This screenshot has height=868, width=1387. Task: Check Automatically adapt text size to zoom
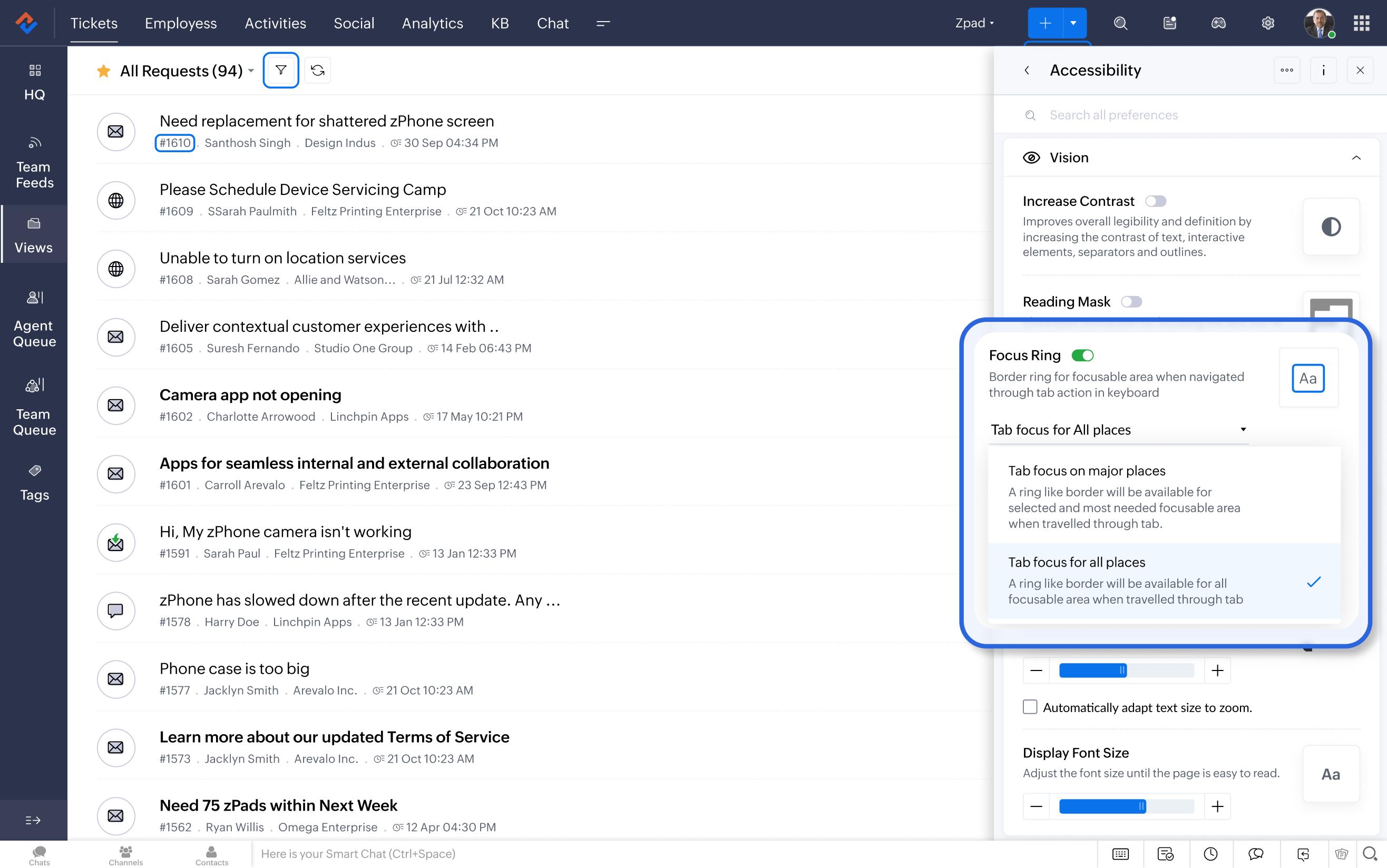pos(1030,707)
